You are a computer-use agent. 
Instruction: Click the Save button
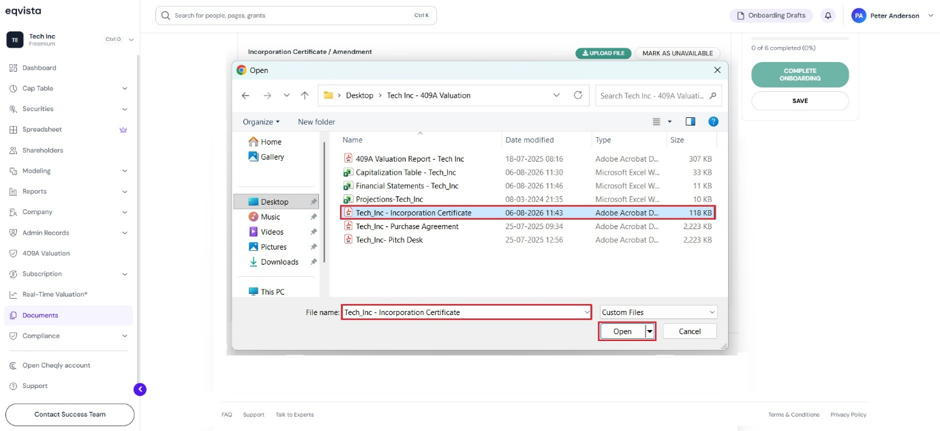[800, 101]
